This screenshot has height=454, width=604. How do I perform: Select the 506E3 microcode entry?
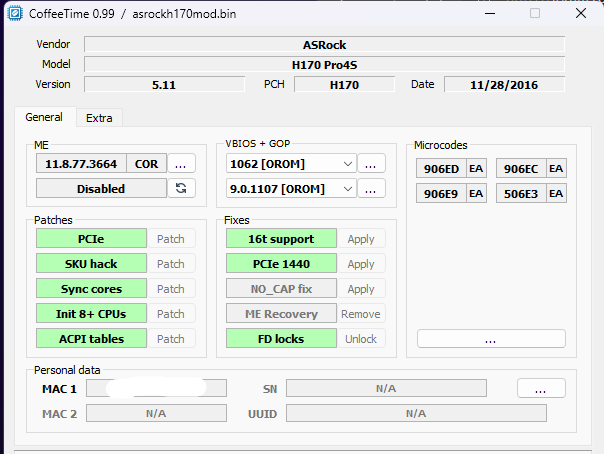(521, 193)
